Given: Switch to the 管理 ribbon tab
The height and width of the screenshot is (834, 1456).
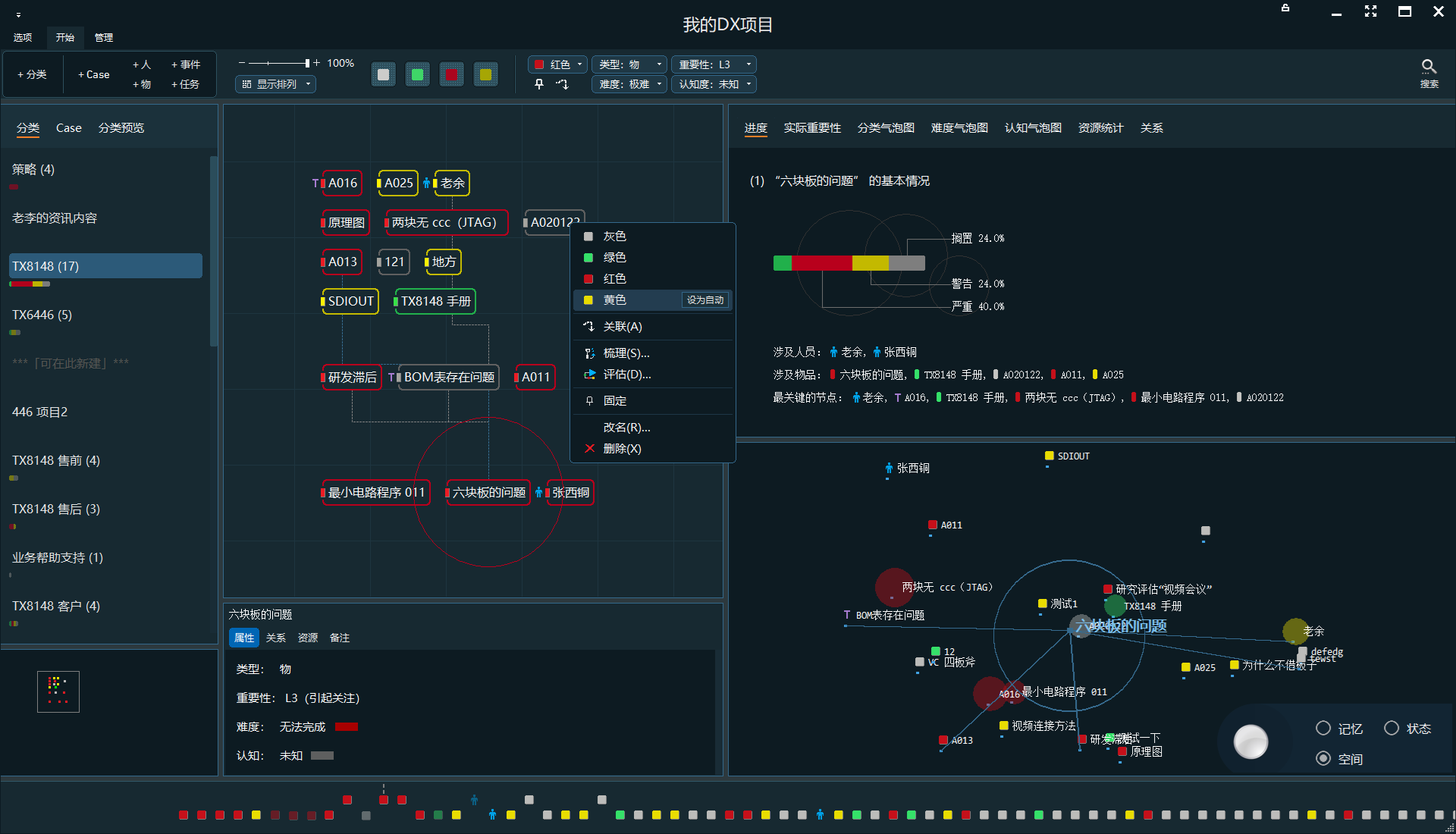Looking at the screenshot, I should [104, 37].
